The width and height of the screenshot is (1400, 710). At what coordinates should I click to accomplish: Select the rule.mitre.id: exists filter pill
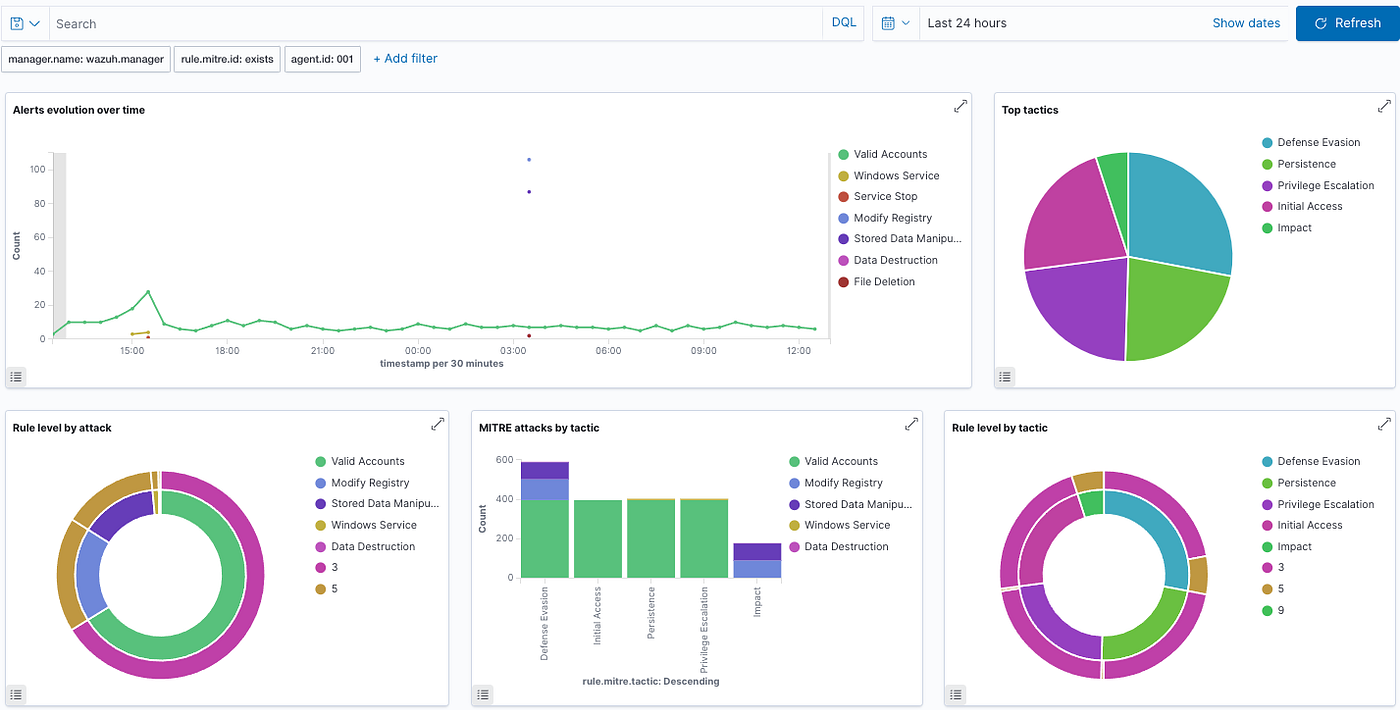tap(227, 59)
